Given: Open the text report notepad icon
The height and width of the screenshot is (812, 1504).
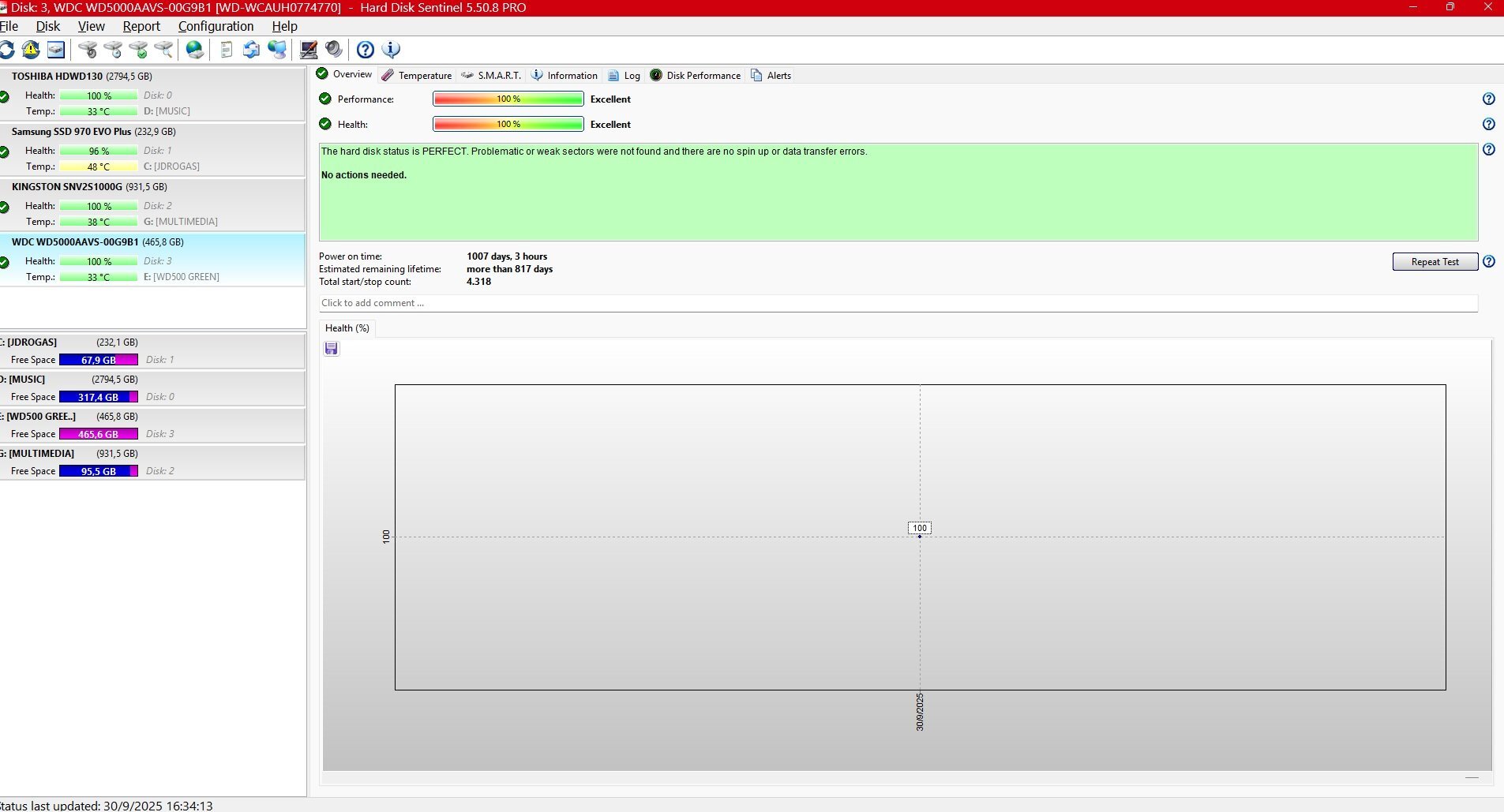Looking at the screenshot, I should click(x=227, y=50).
